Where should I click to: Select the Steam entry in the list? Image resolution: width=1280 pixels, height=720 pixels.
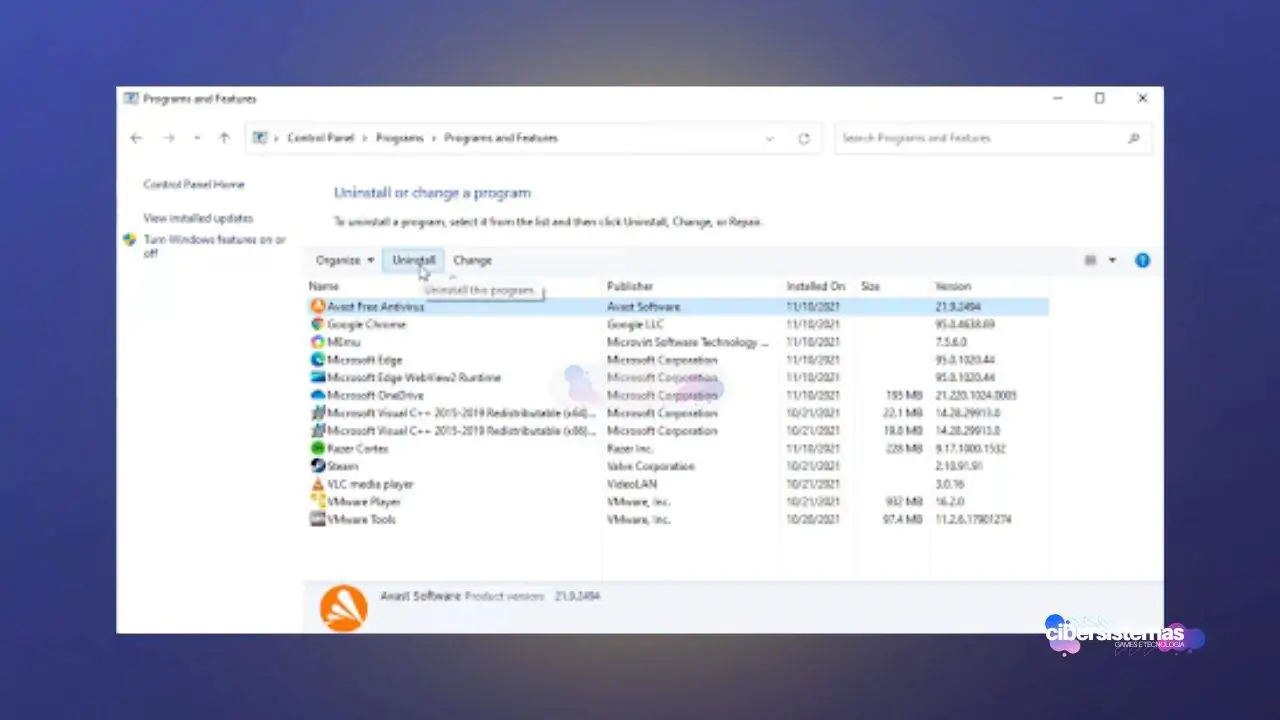point(678,466)
